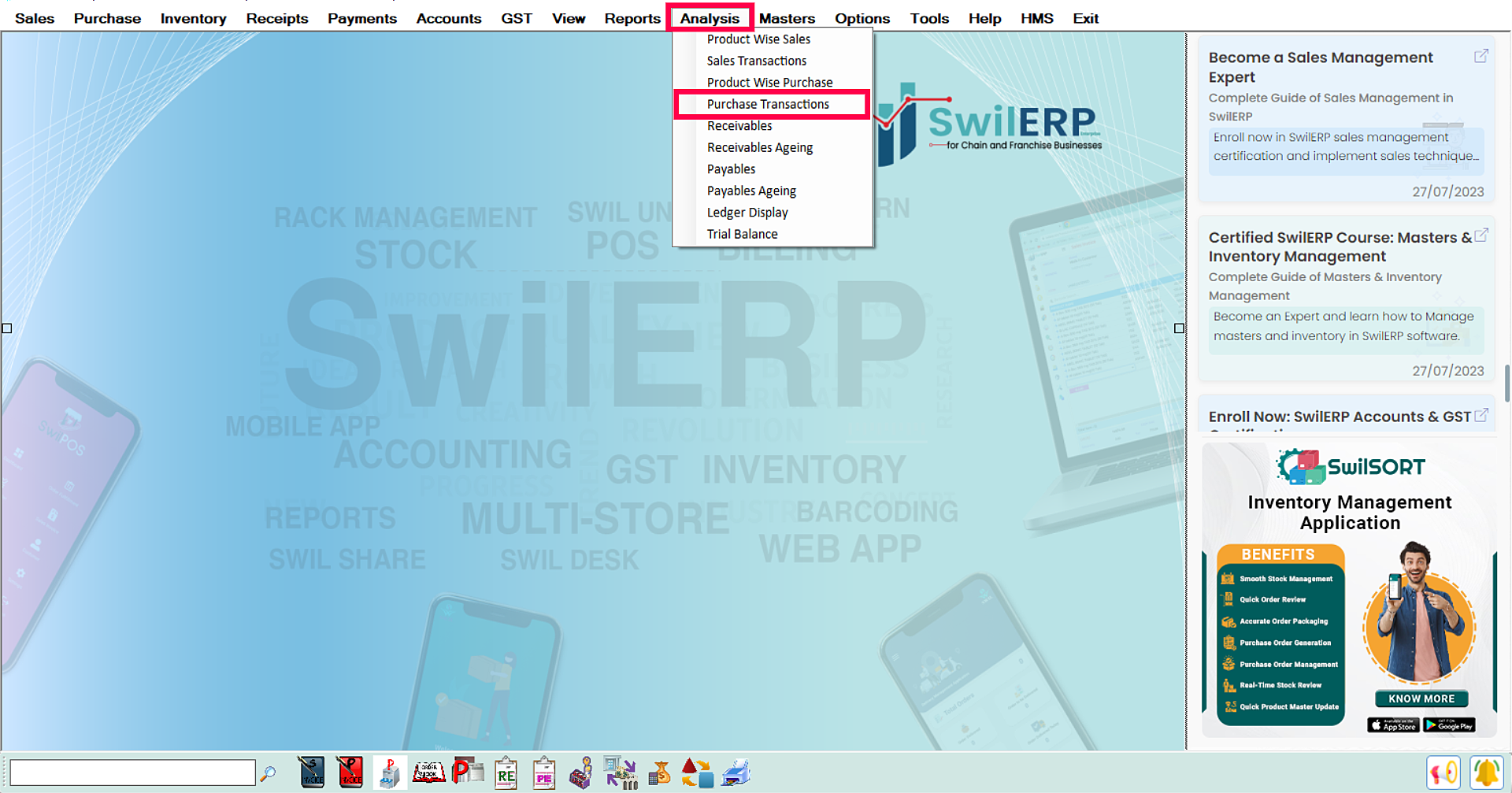This screenshot has width=1512, height=793.
Task: Click the right news panel scrollbar
Action: pos(1506,383)
